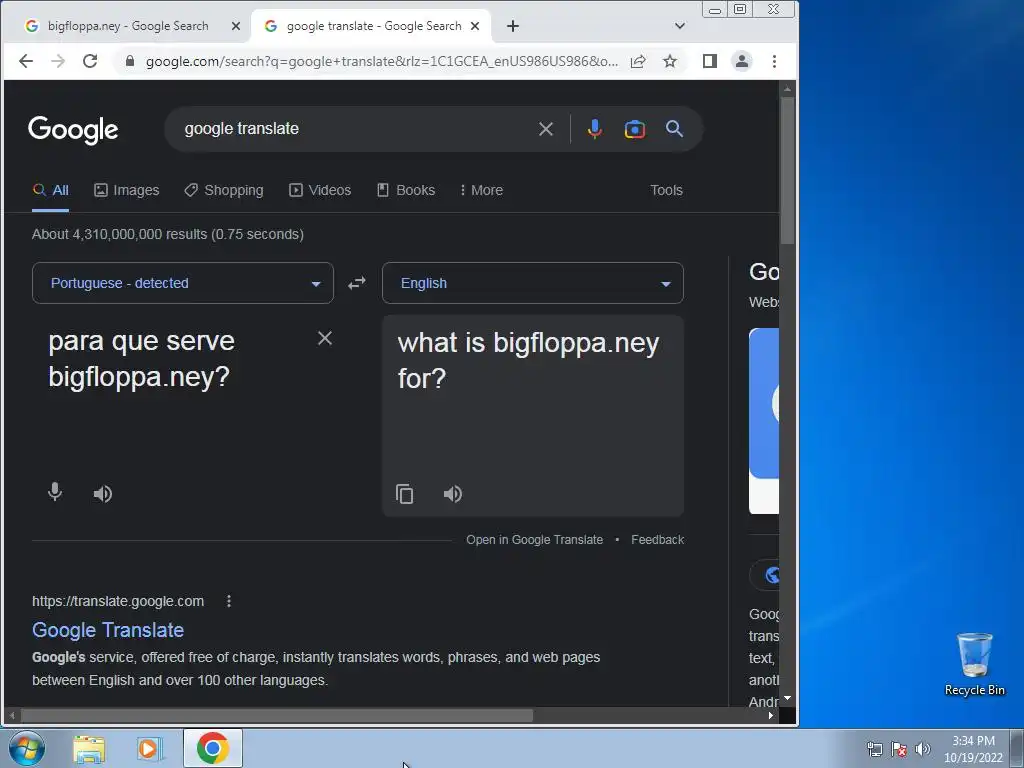The height and width of the screenshot is (768, 1024).
Task: Open the Chrome three-dot menu
Action: coord(775,61)
